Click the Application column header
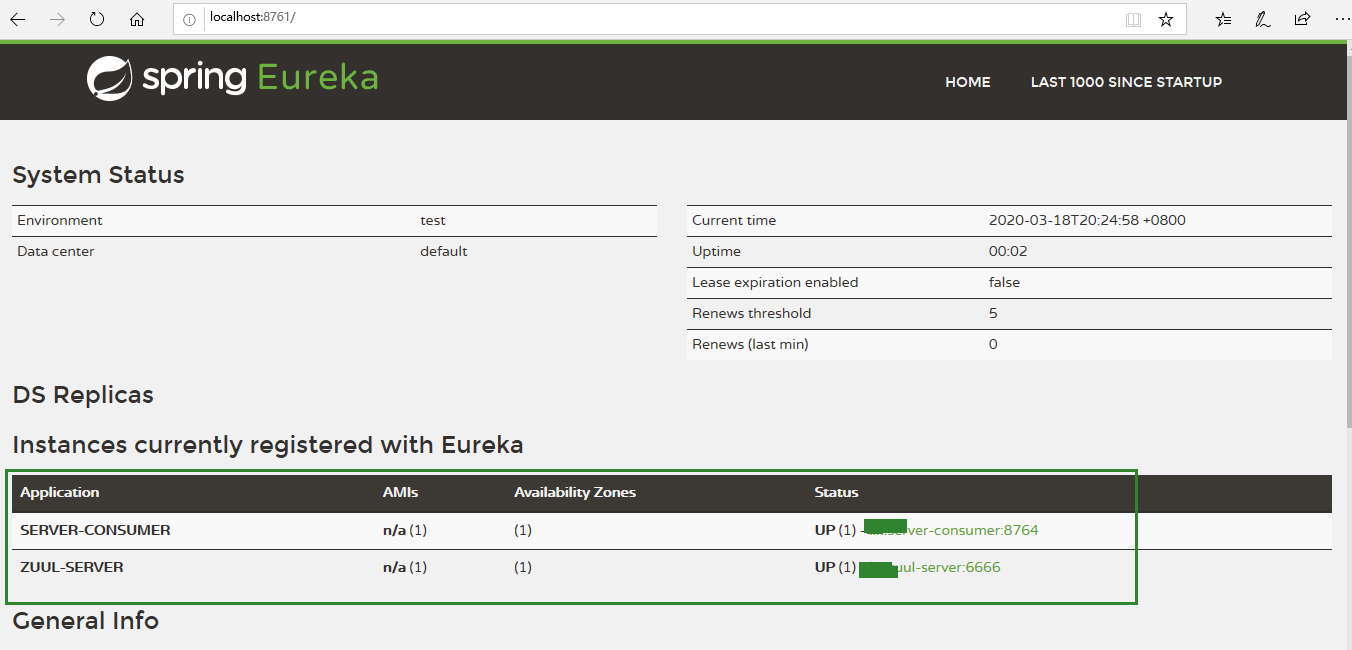 pyautogui.click(x=60, y=492)
